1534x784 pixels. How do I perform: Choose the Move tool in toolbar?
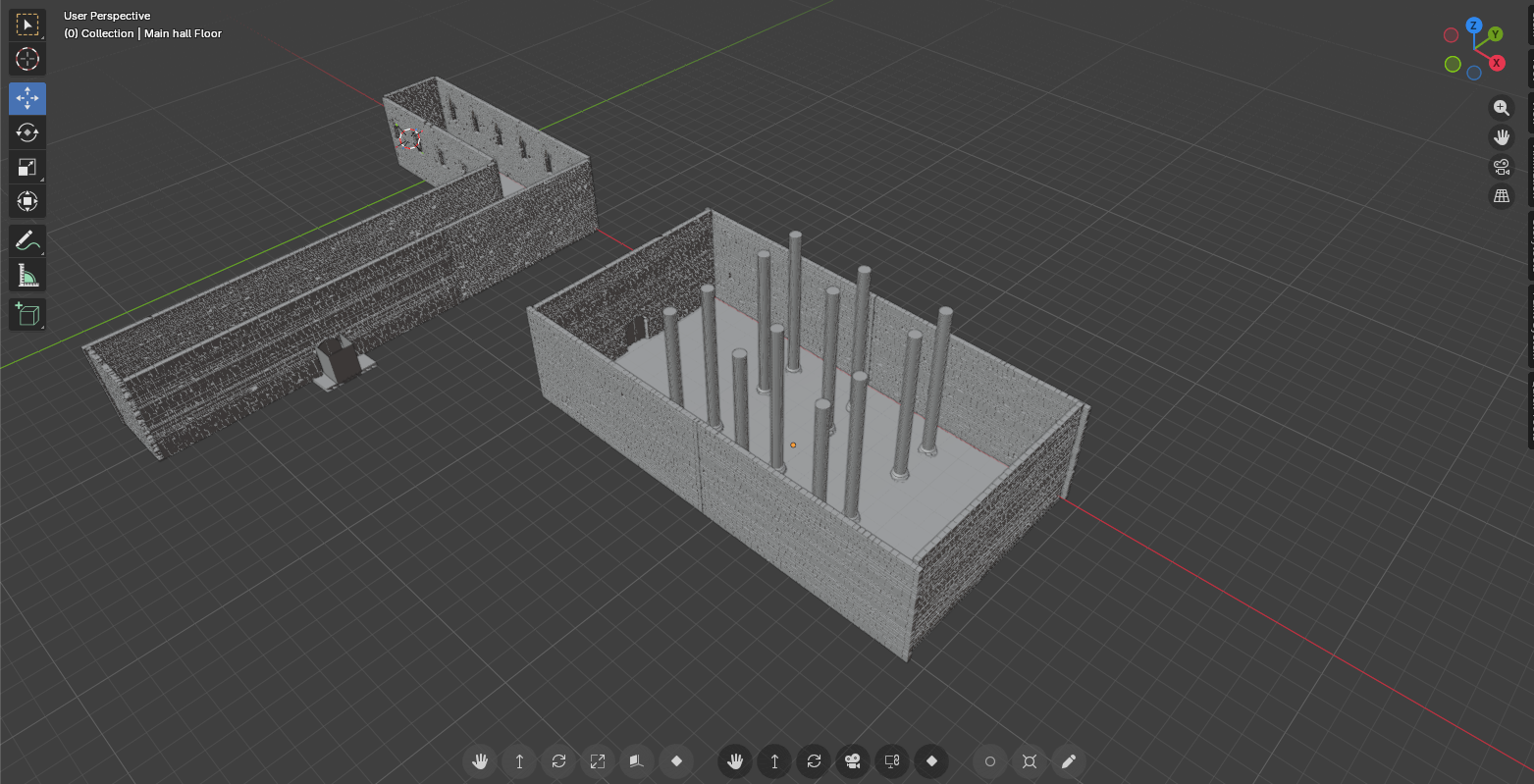tap(27, 98)
